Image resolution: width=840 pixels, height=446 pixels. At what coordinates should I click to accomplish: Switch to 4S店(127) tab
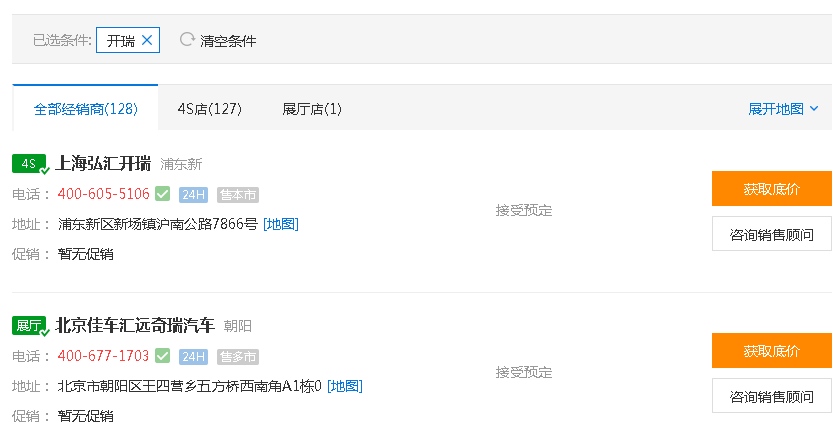[209, 109]
